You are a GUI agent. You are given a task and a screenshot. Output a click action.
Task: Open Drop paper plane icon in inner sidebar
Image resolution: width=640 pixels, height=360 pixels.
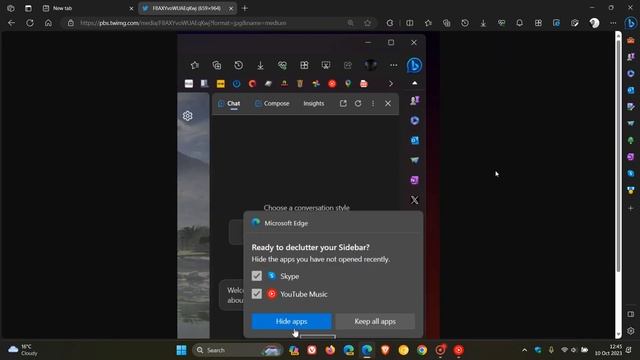(415, 160)
